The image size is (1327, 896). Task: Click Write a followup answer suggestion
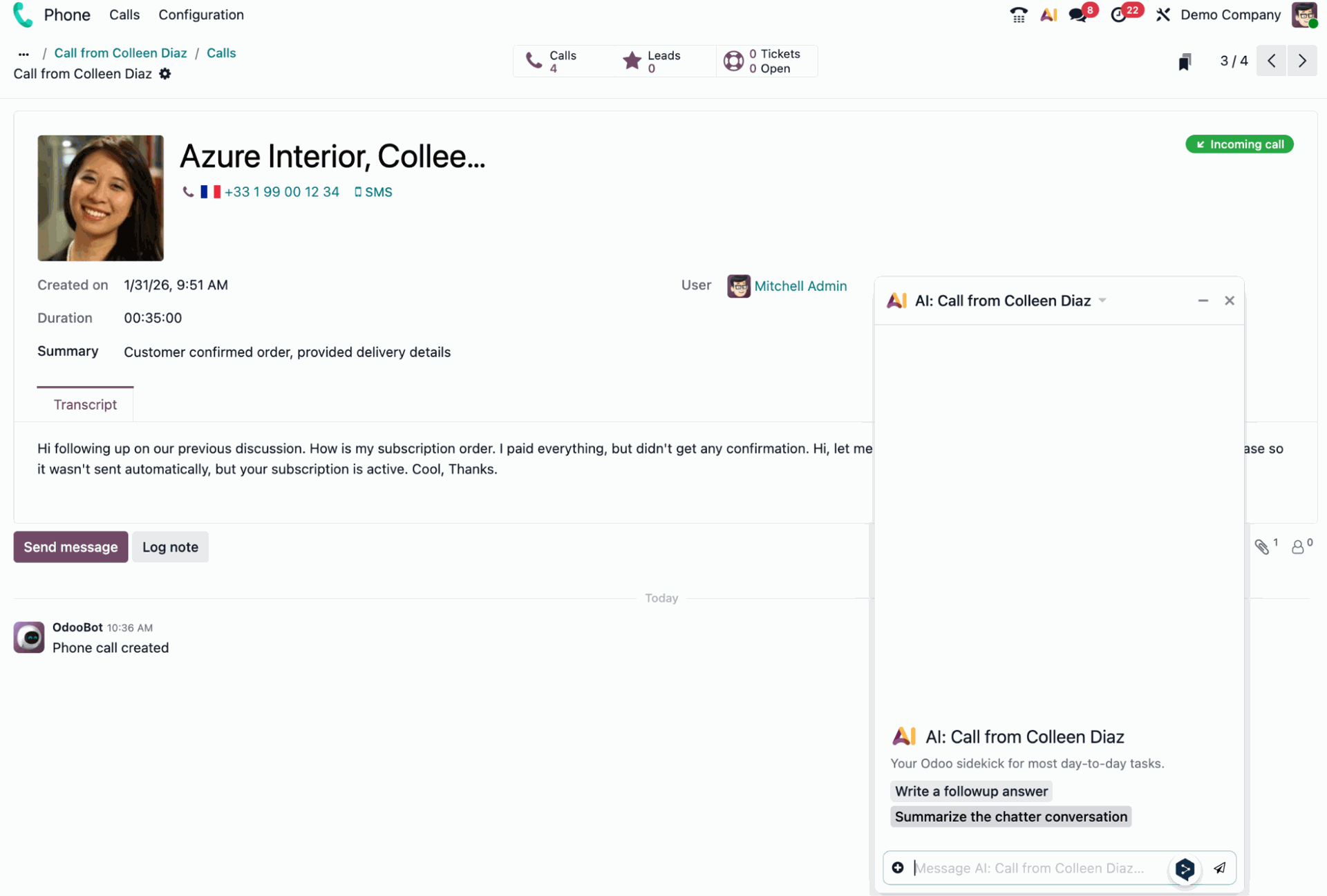tap(970, 791)
